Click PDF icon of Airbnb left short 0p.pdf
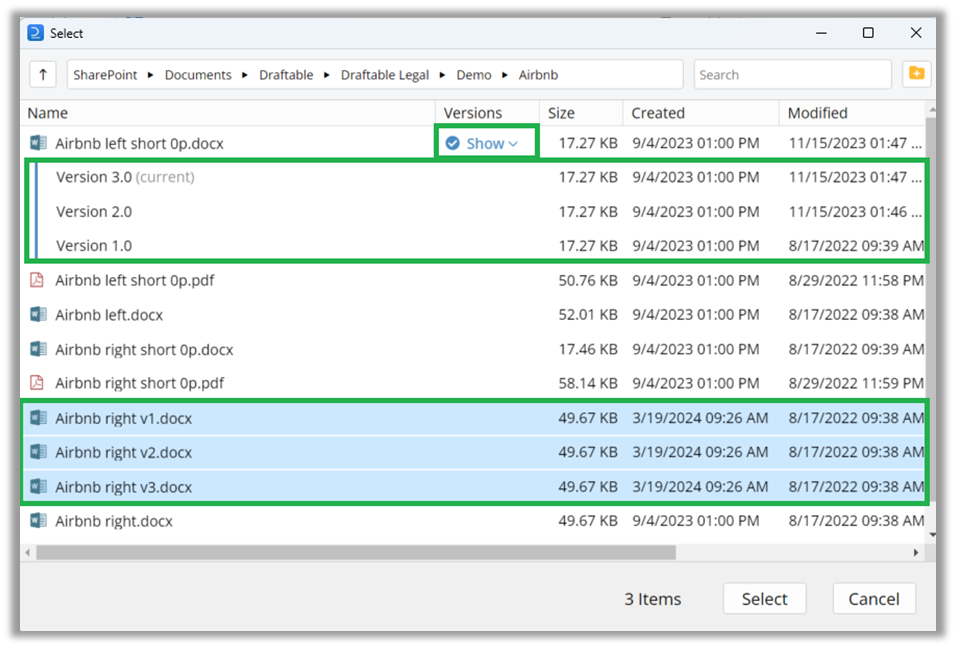 pos(37,280)
